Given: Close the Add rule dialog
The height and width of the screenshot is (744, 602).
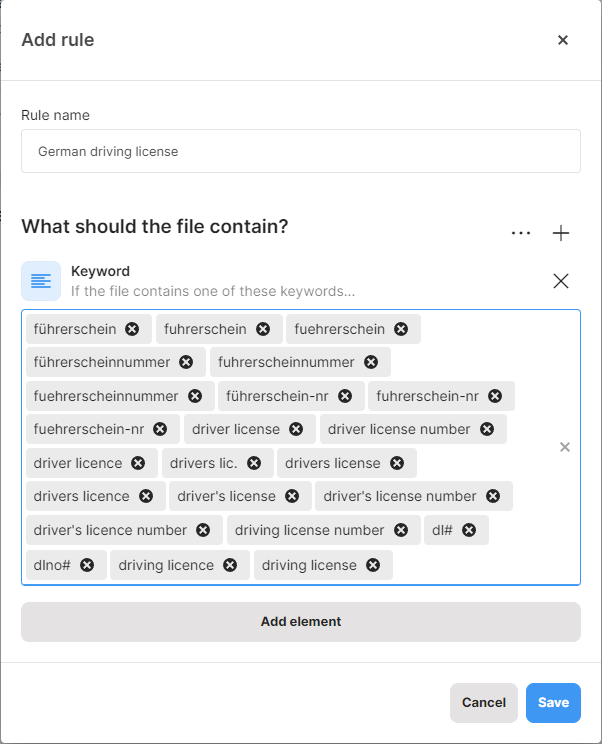Looking at the screenshot, I should pyautogui.click(x=563, y=40).
